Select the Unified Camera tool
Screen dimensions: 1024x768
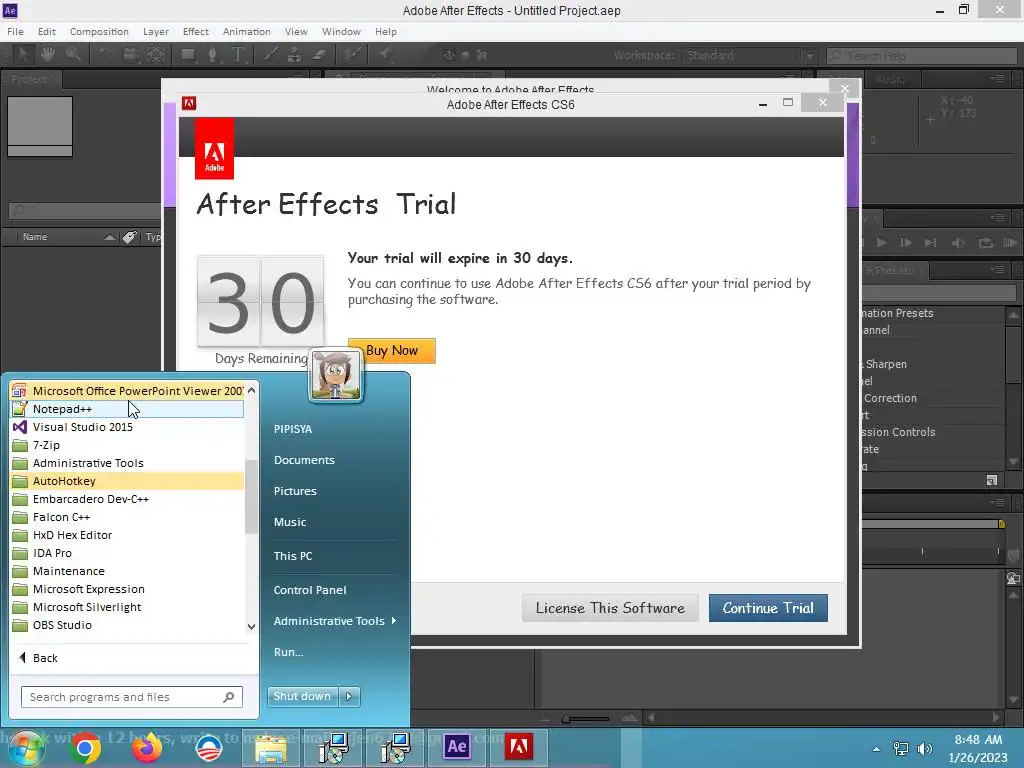coord(130,55)
